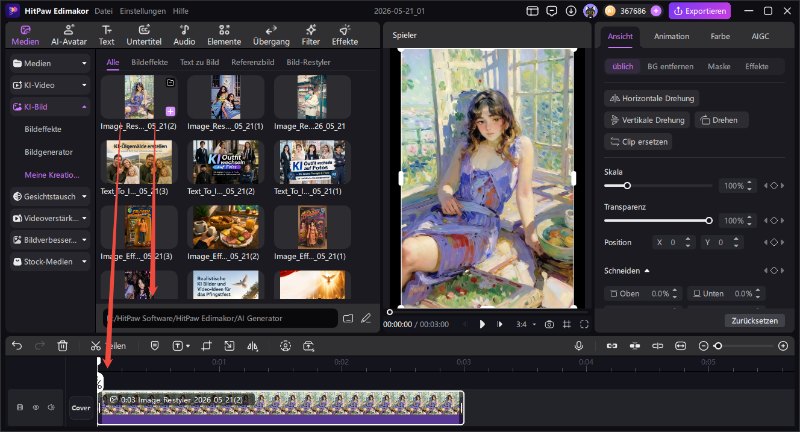Image resolution: width=800 pixels, height=432 pixels.
Task: Click the Clip ersetzen button
Action: 638,142
